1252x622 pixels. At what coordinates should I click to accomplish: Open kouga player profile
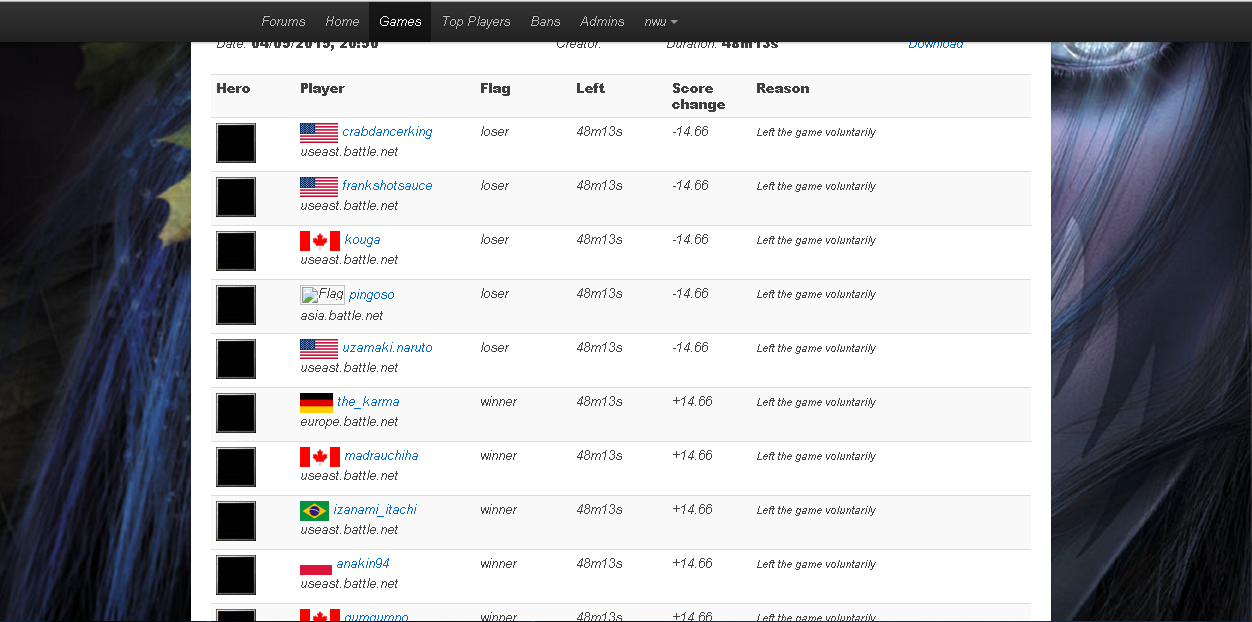(x=362, y=240)
